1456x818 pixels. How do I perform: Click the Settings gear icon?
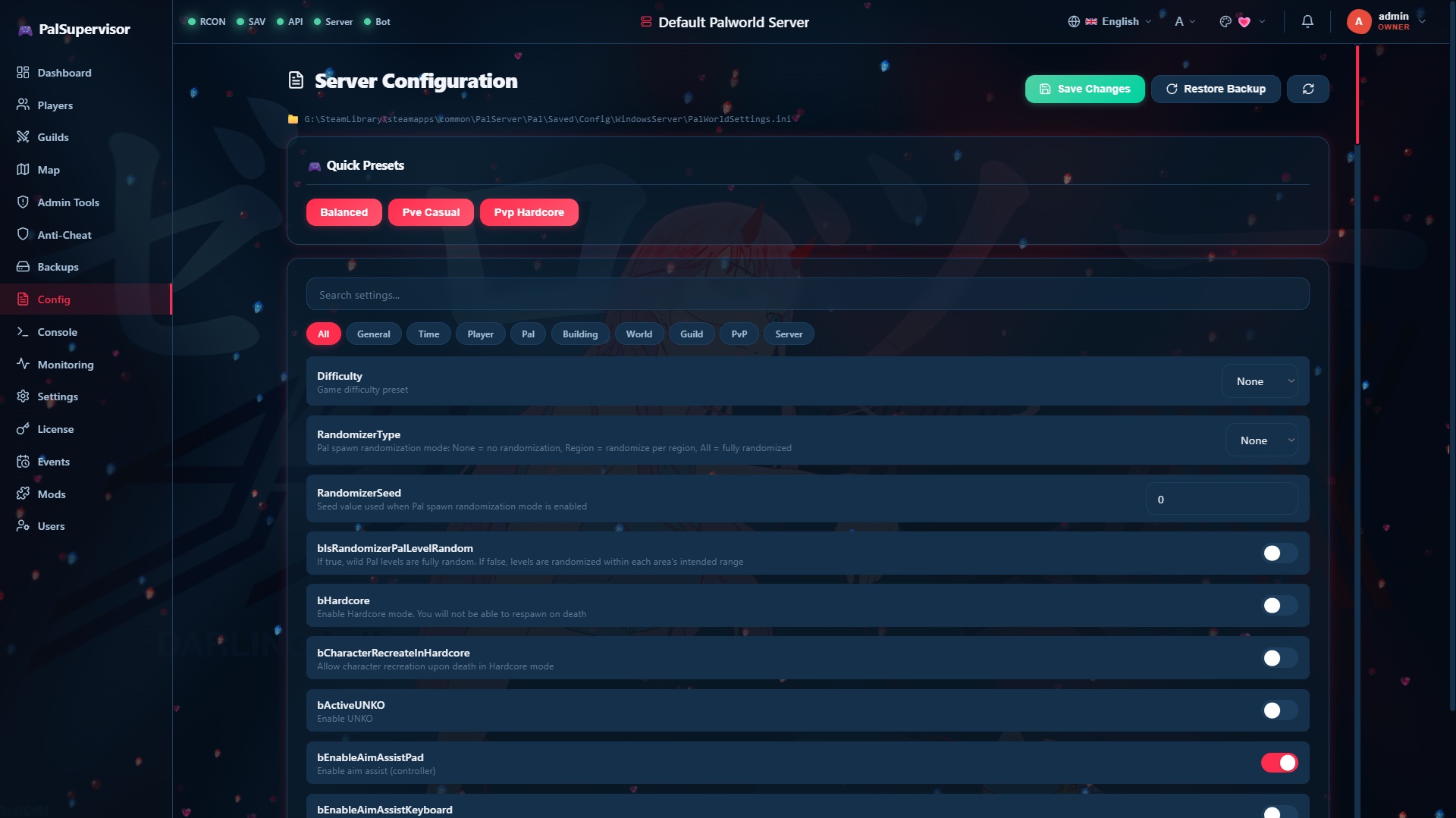click(x=23, y=396)
